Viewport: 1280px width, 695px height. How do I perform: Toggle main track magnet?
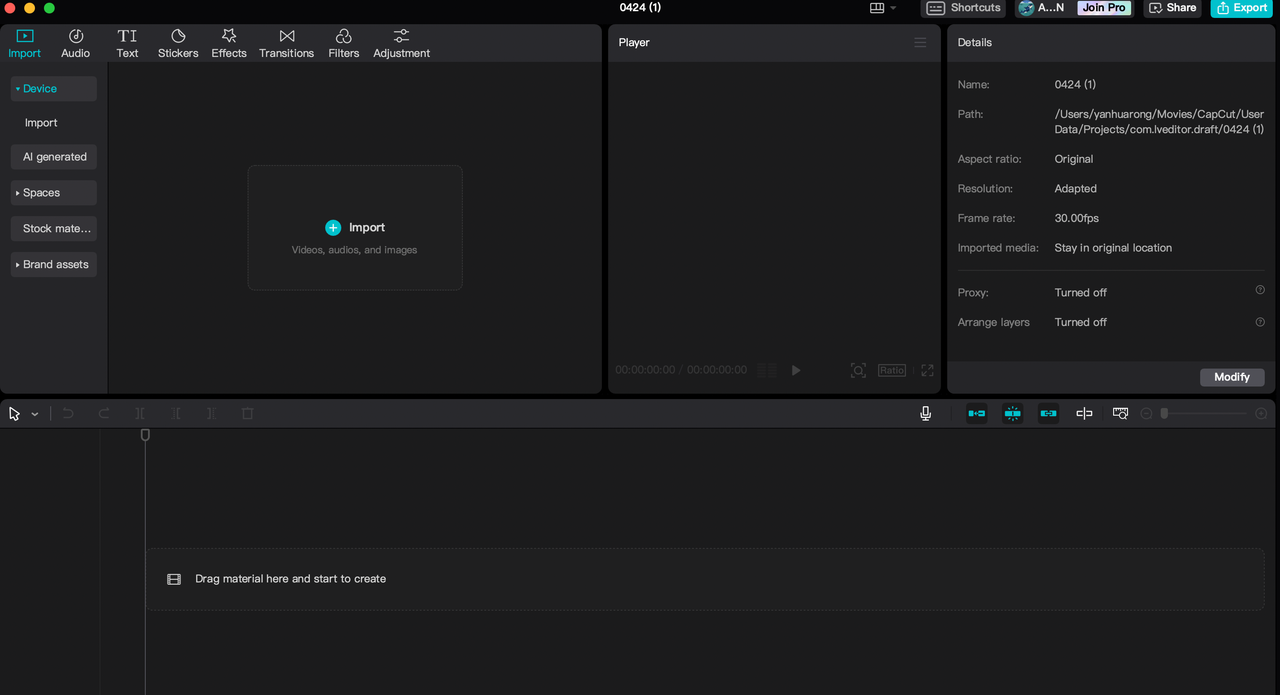click(977, 413)
